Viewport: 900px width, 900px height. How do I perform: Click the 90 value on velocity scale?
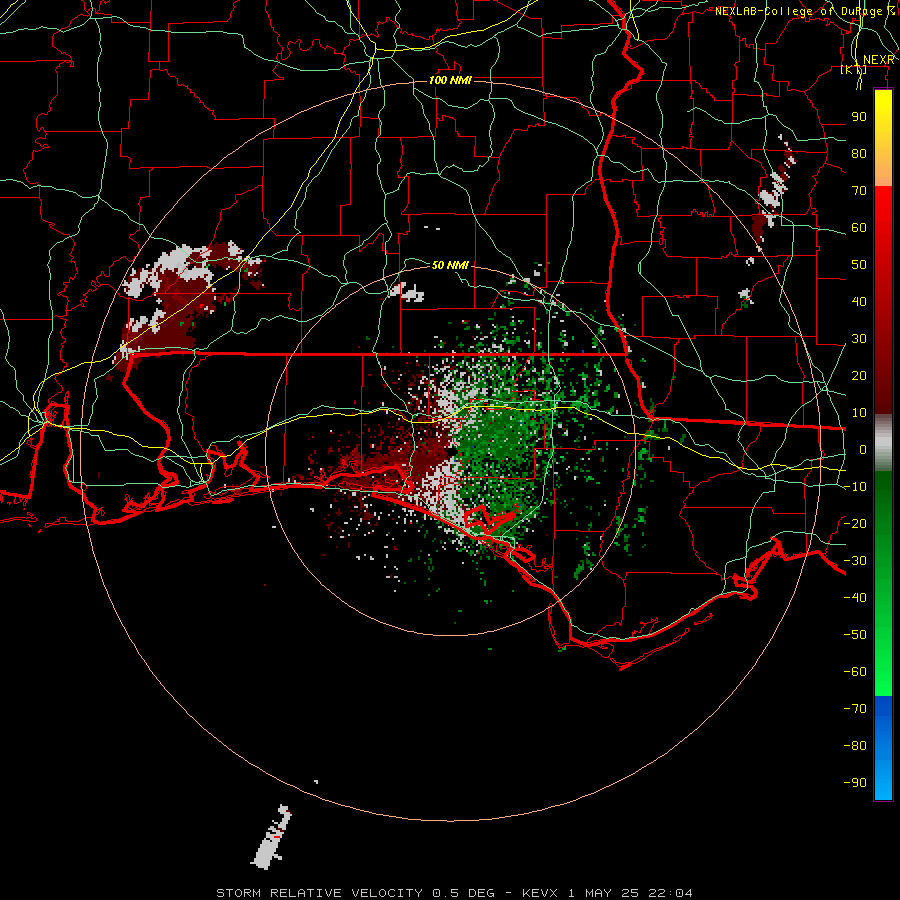859,117
